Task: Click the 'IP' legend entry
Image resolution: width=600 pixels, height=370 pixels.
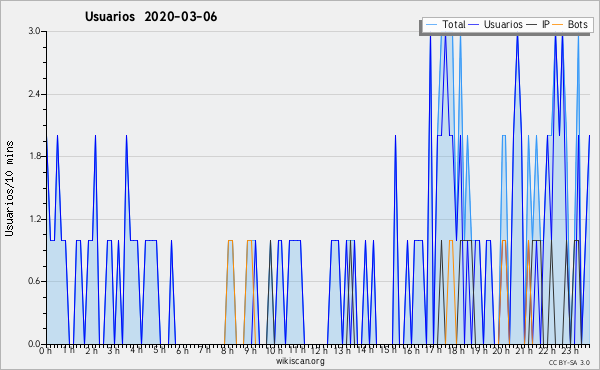Action: (546, 24)
